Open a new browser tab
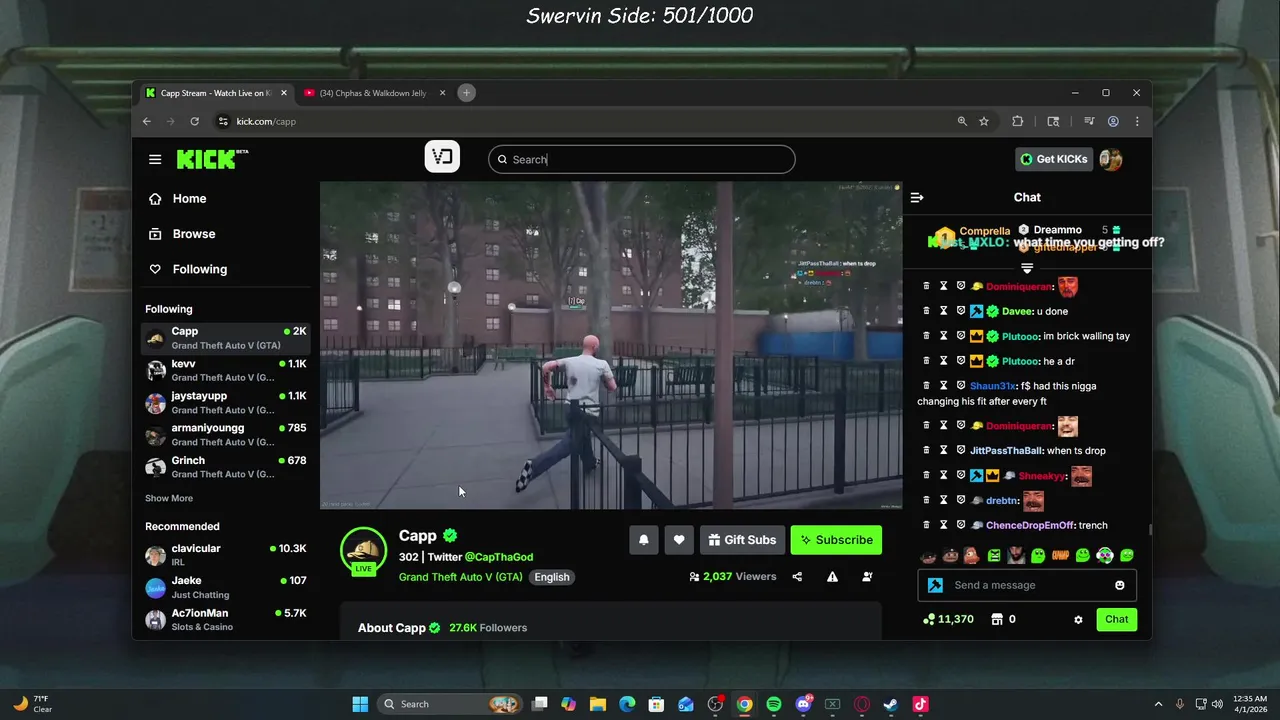1280x720 pixels. [x=466, y=93]
